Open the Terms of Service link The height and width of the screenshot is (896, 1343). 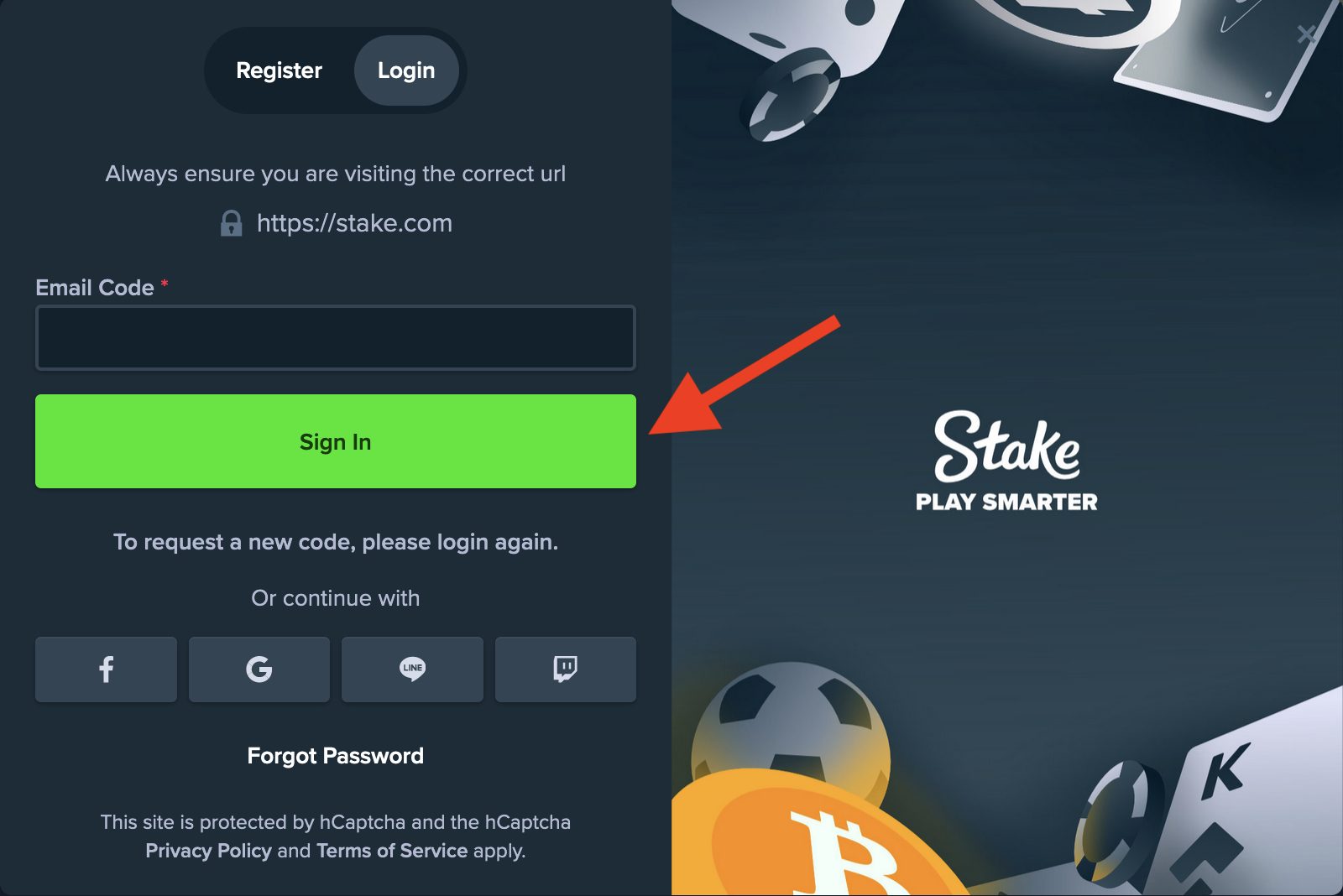[392, 851]
